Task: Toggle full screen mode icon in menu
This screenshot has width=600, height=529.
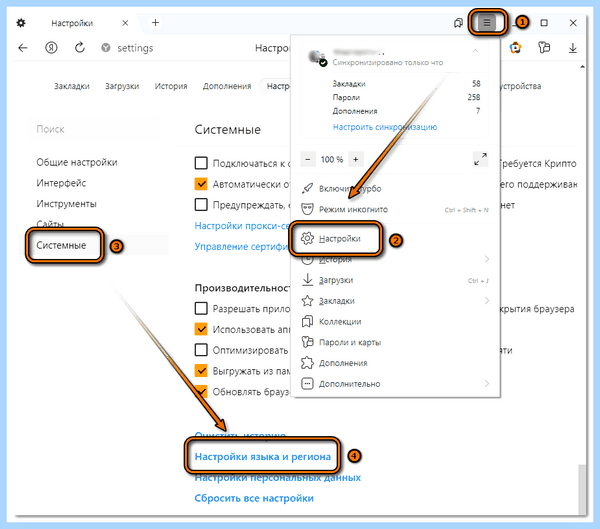Action: click(x=480, y=159)
